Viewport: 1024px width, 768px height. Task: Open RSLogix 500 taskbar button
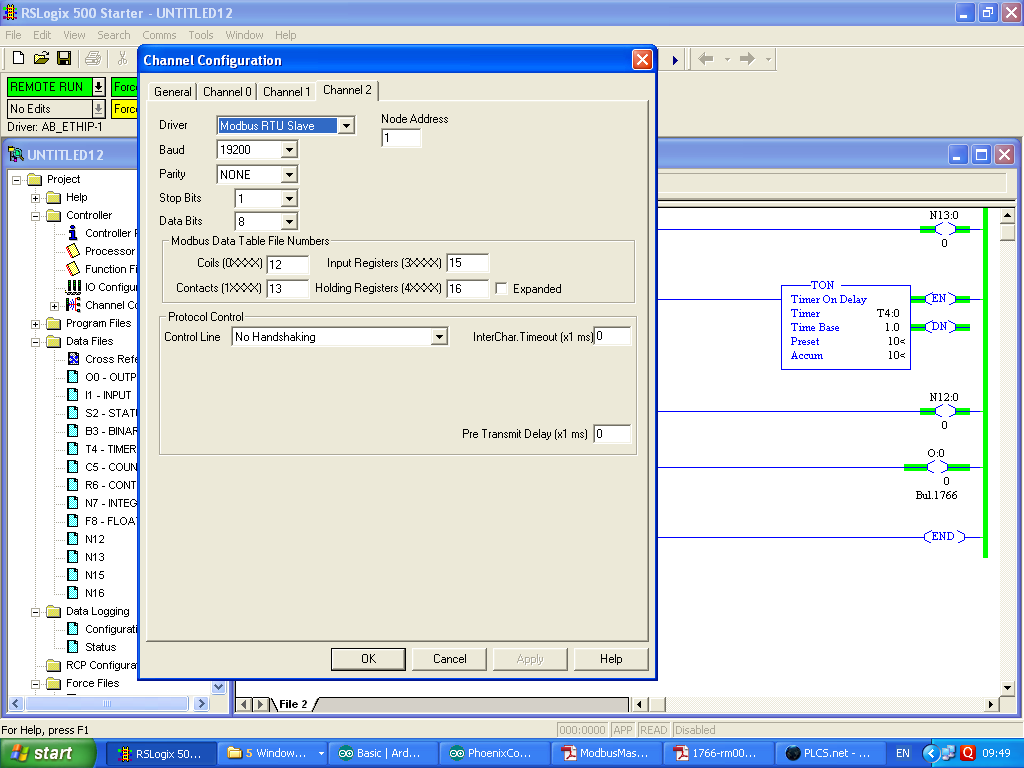(160, 753)
